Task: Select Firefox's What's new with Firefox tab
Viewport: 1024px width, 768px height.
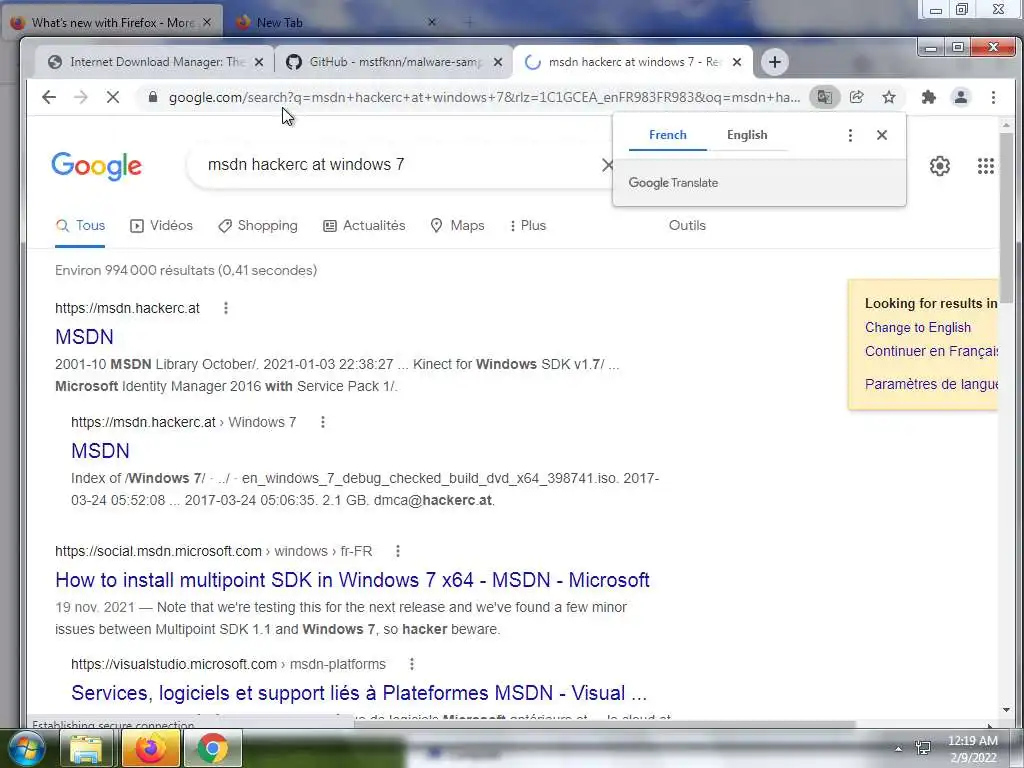Action: coord(113,23)
